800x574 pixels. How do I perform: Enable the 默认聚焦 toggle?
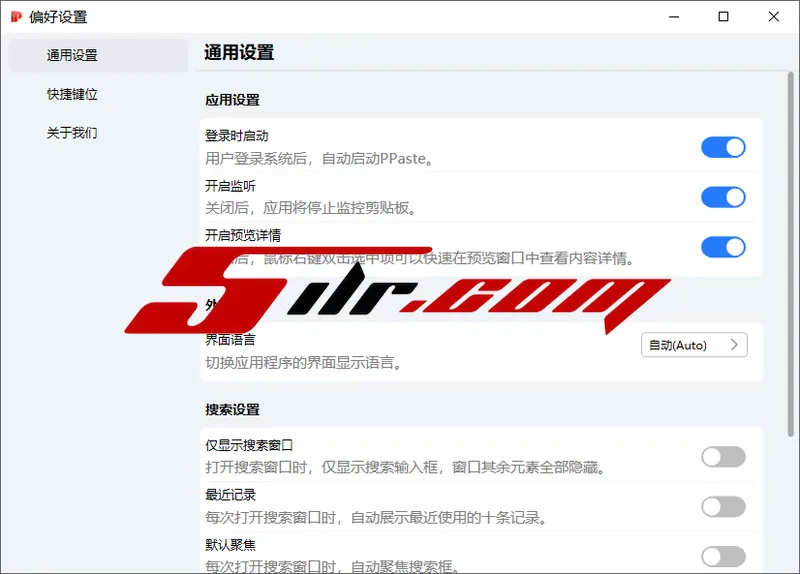coord(723,556)
